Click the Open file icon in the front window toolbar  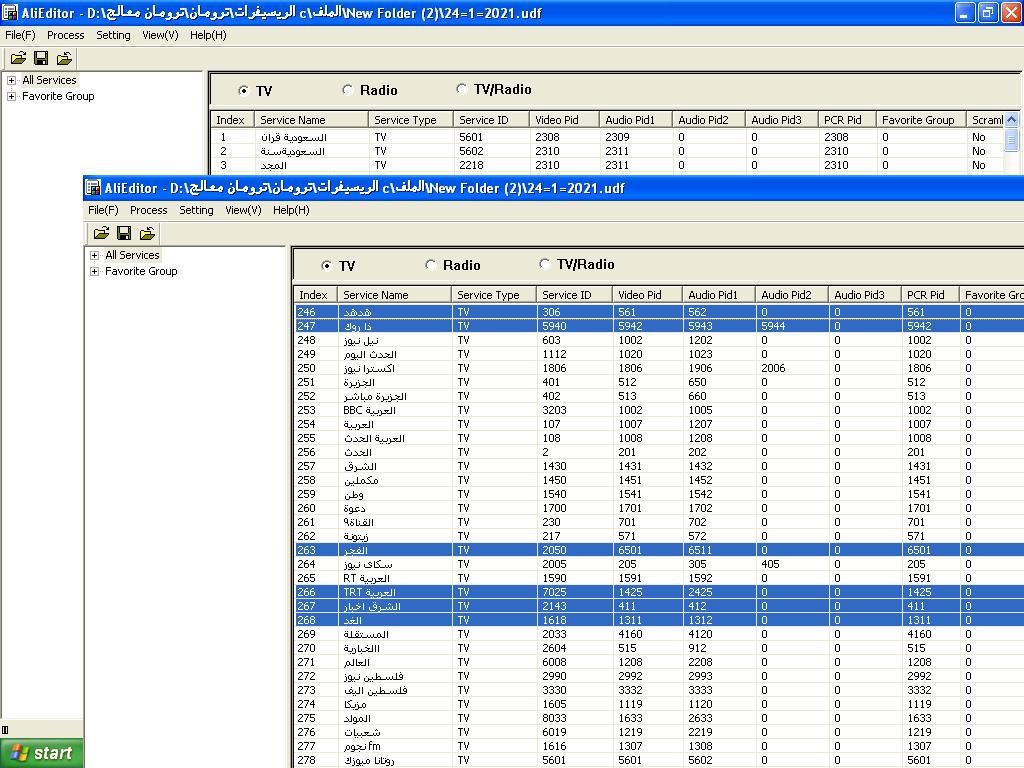coord(101,233)
